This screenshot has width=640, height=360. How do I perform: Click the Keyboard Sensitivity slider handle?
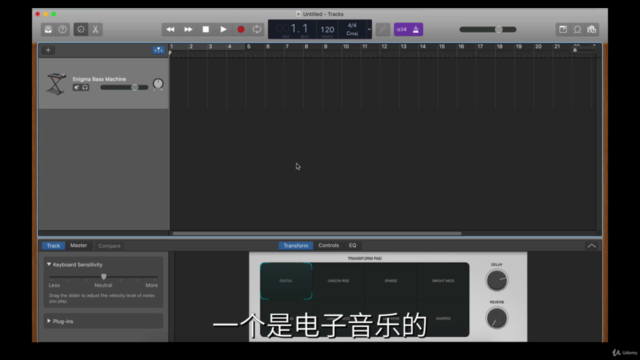(x=104, y=277)
